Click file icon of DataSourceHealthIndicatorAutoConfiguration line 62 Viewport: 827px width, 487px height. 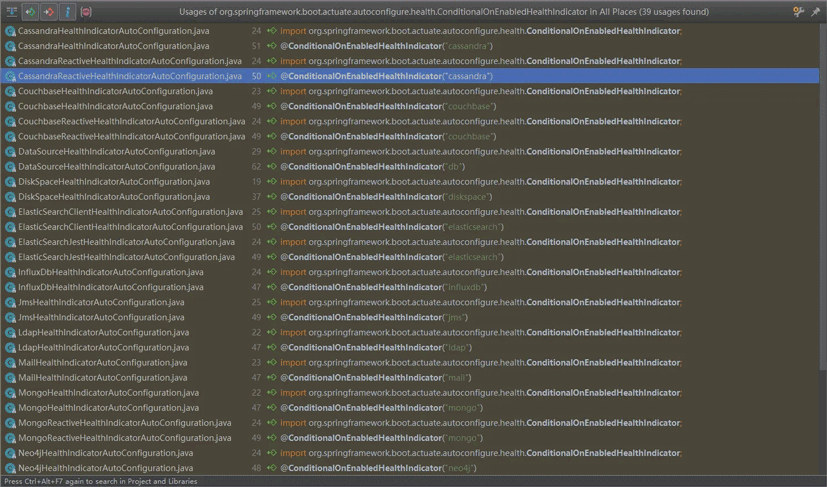[x=10, y=167]
